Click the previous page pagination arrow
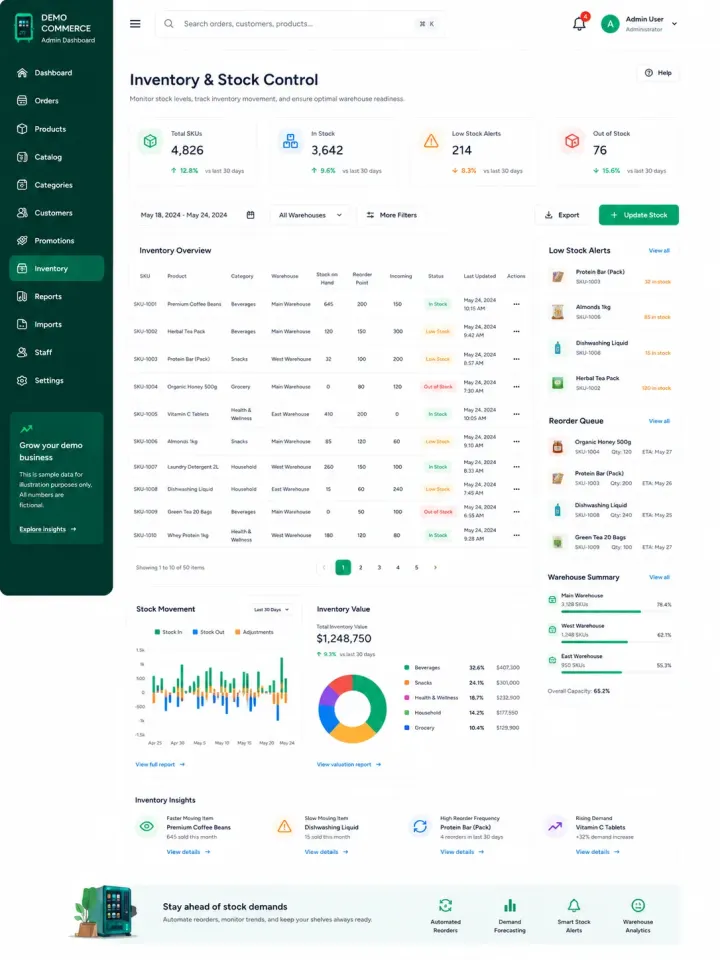Screen dimensions: 720x960 pos(324,568)
